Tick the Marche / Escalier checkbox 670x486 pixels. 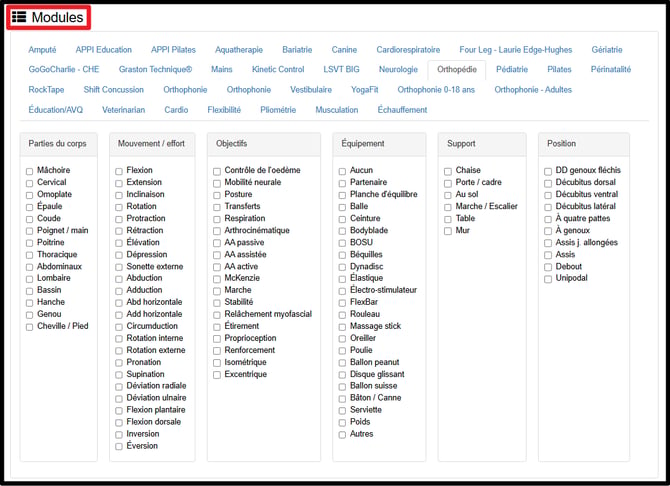[x=448, y=207]
